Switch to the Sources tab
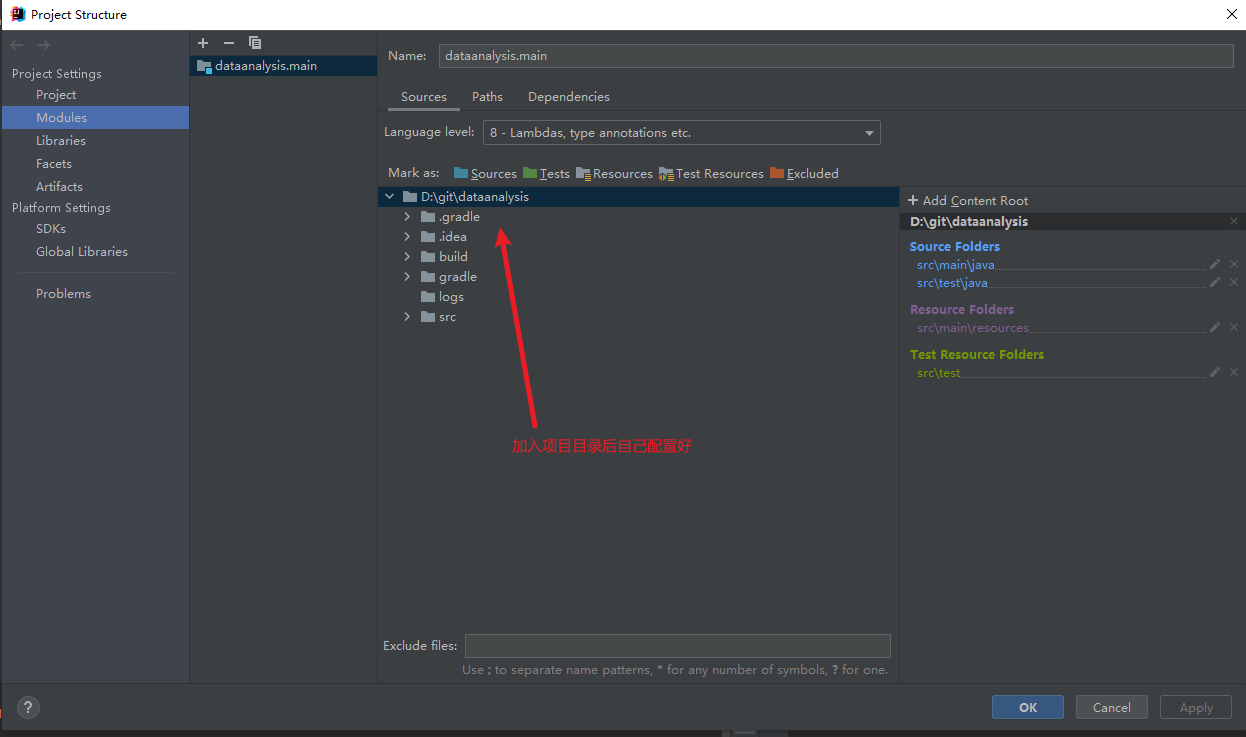Viewport: 1246px width, 737px height. point(424,97)
